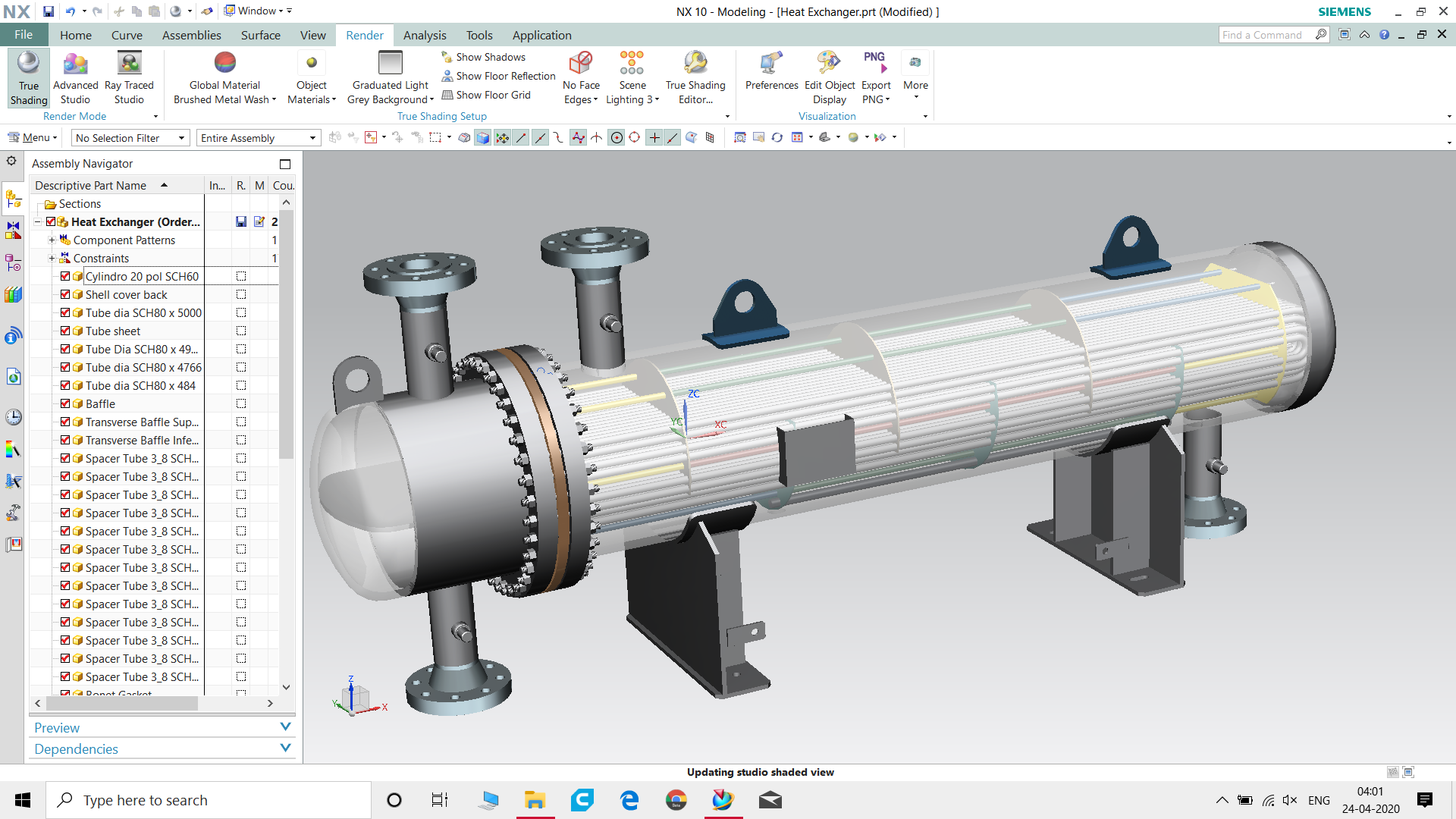
Task: Click the Windows search box
Action: pos(209,800)
